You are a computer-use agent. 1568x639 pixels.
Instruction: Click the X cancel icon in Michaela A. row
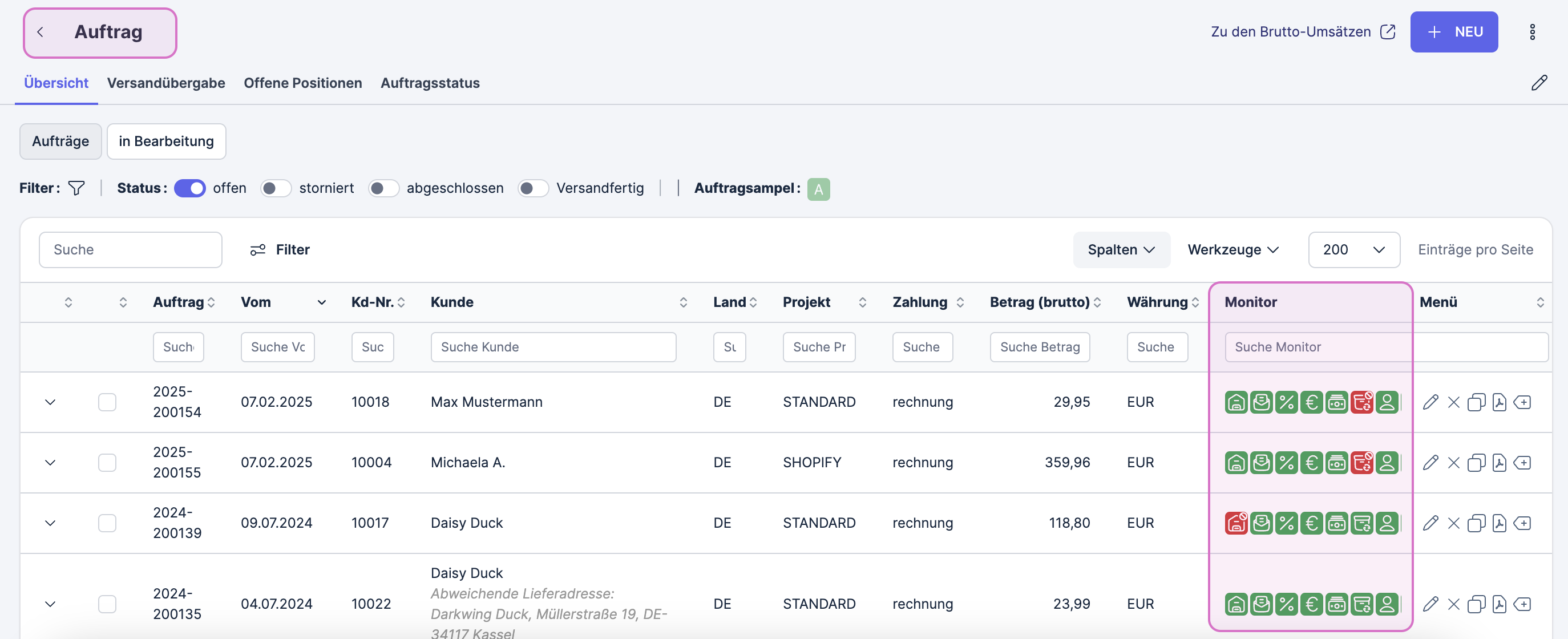(1453, 463)
